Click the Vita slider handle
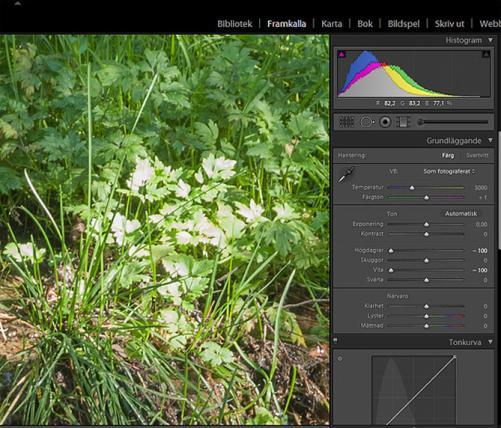501x428 pixels. [x=391, y=270]
